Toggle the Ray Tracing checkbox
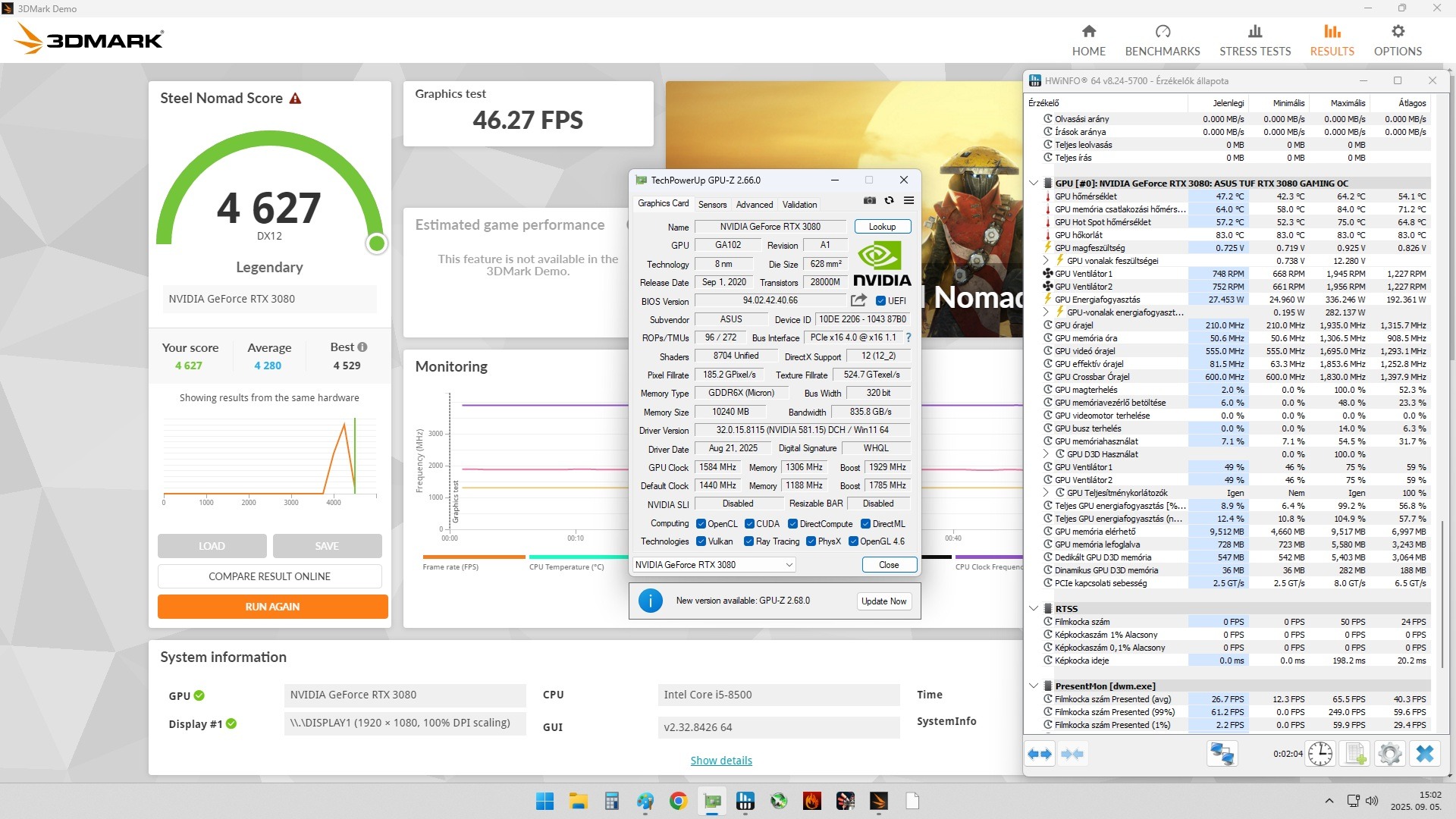This screenshot has width=1456, height=819. click(x=749, y=541)
